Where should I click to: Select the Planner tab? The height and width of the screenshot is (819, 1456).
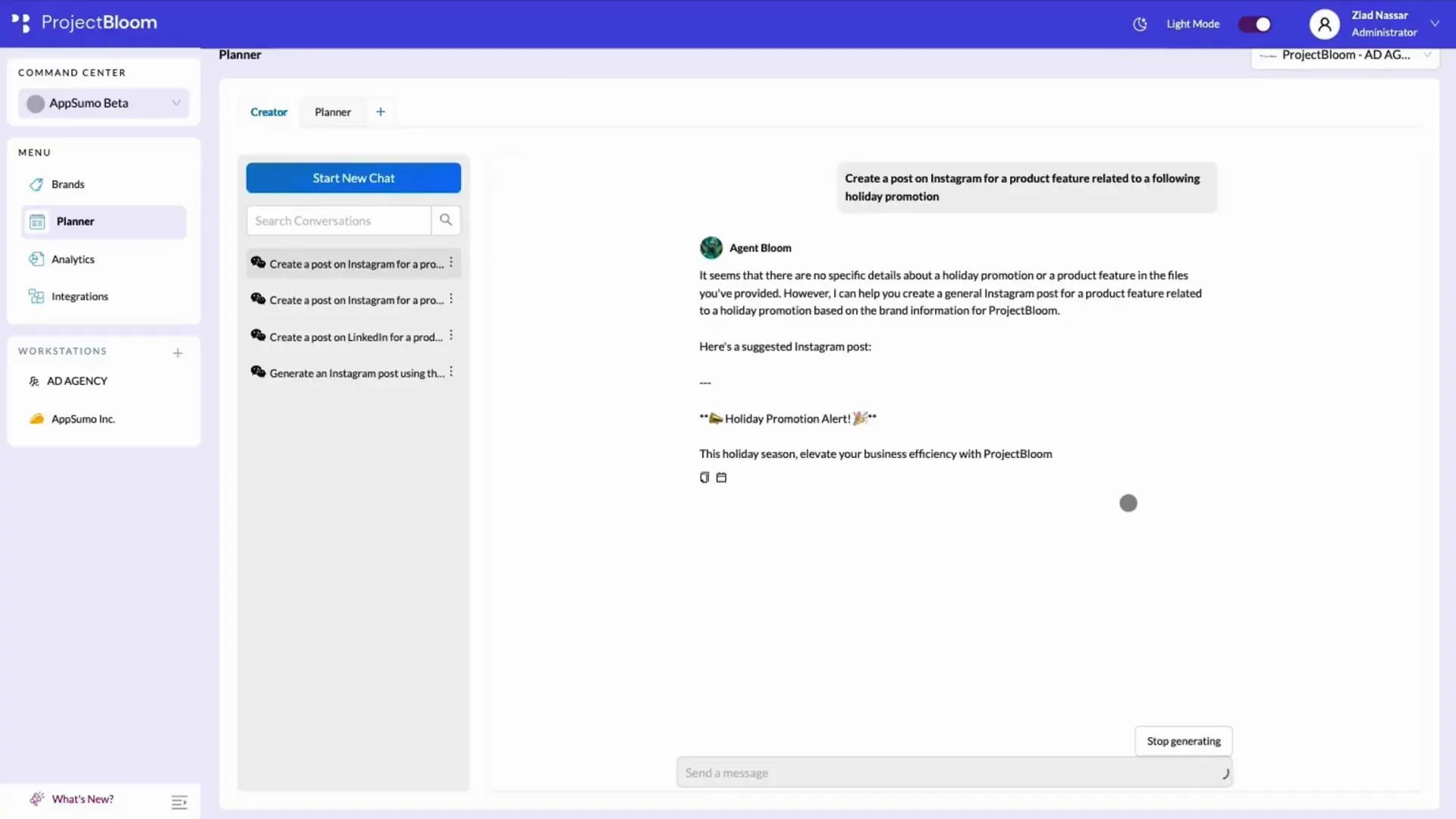[x=332, y=112]
